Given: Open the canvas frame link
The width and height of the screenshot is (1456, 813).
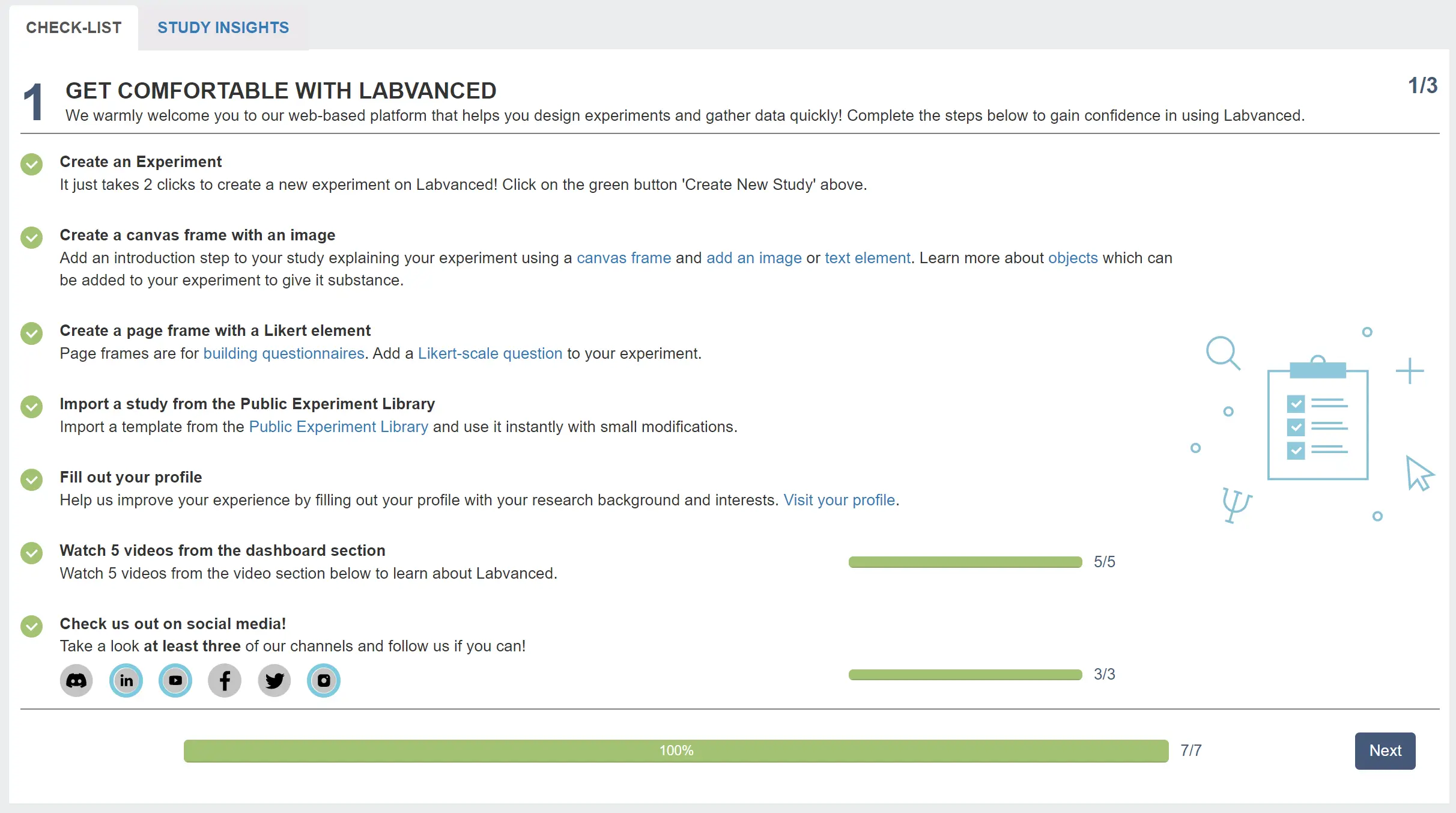Looking at the screenshot, I should (x=624, y=258).
